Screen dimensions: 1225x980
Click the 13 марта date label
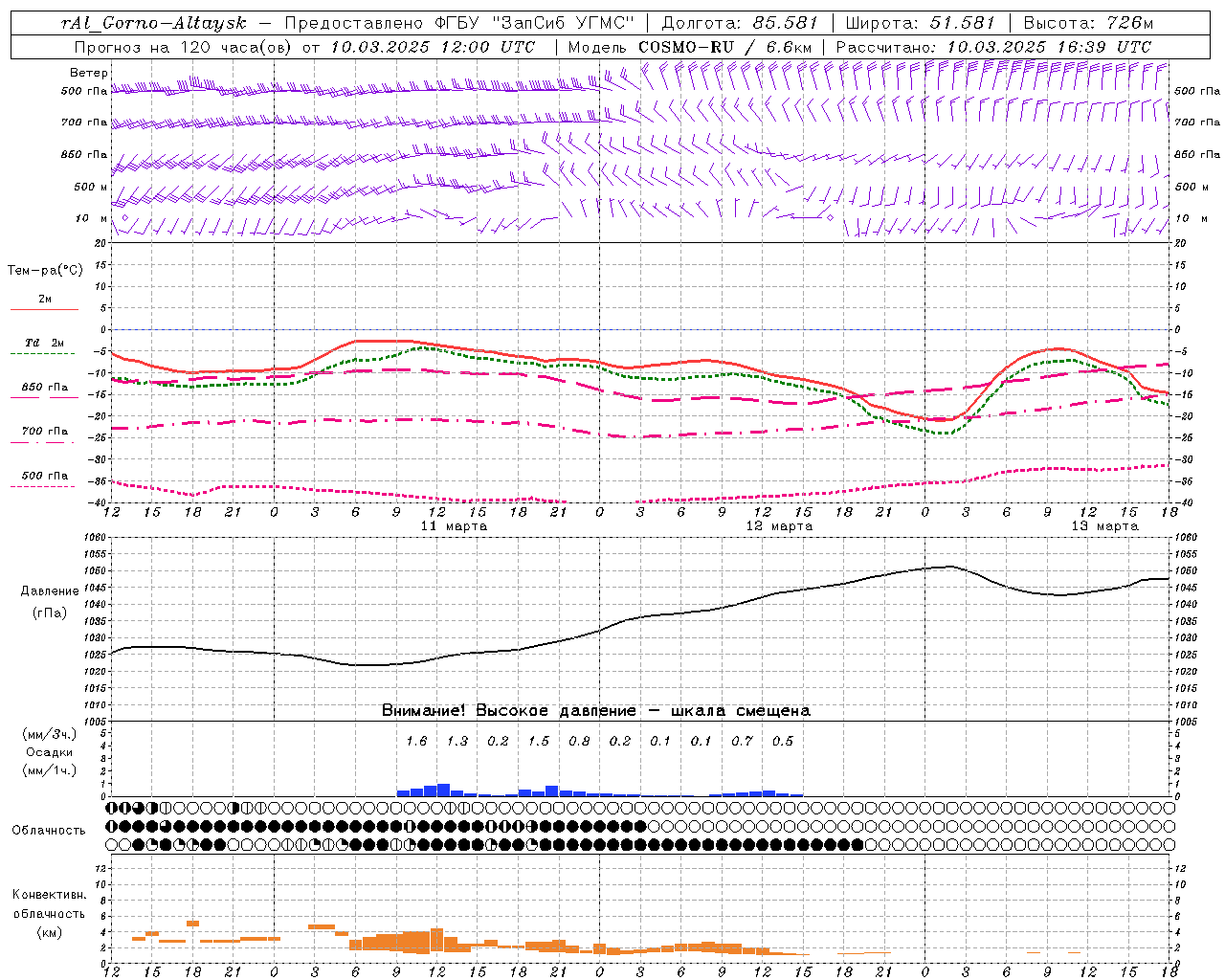(1104, 526)
